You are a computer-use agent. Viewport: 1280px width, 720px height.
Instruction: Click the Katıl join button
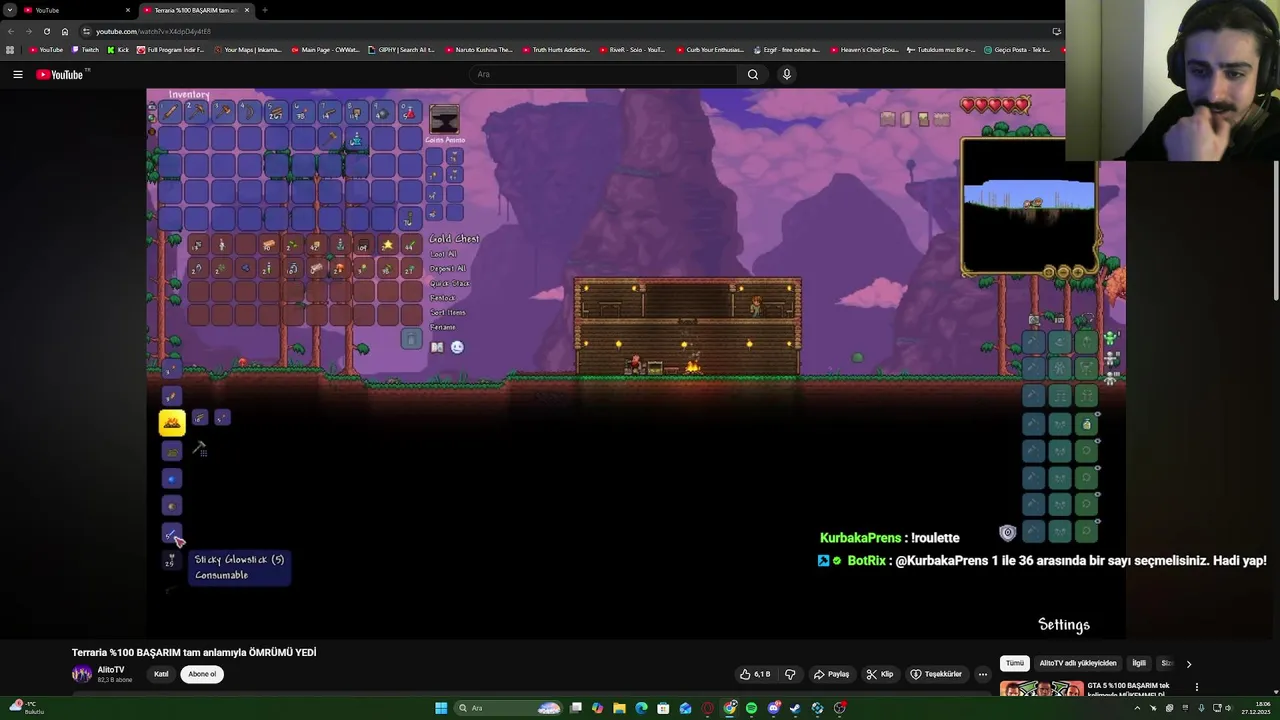161,674
